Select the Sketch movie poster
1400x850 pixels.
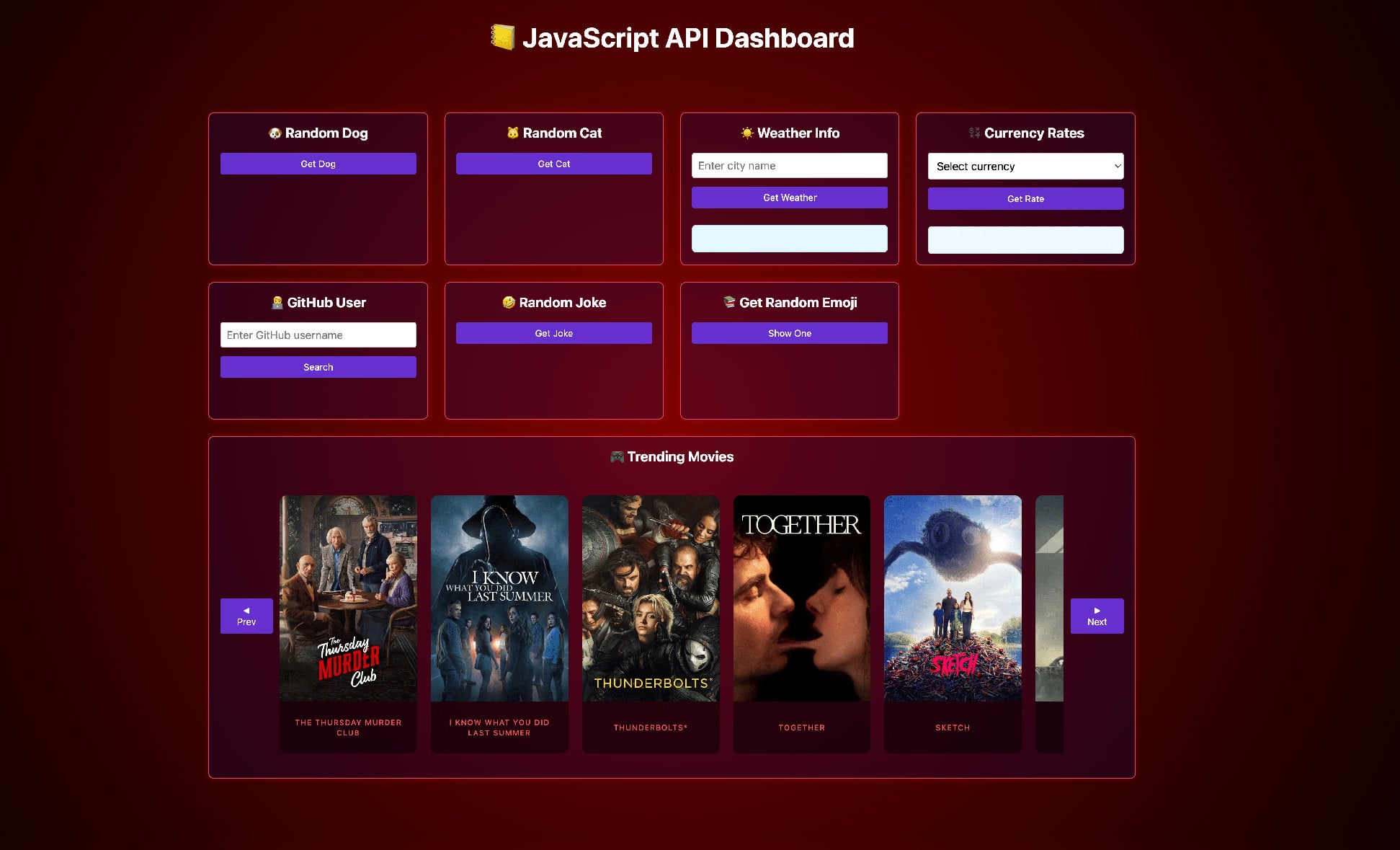[x=953, y=598]
